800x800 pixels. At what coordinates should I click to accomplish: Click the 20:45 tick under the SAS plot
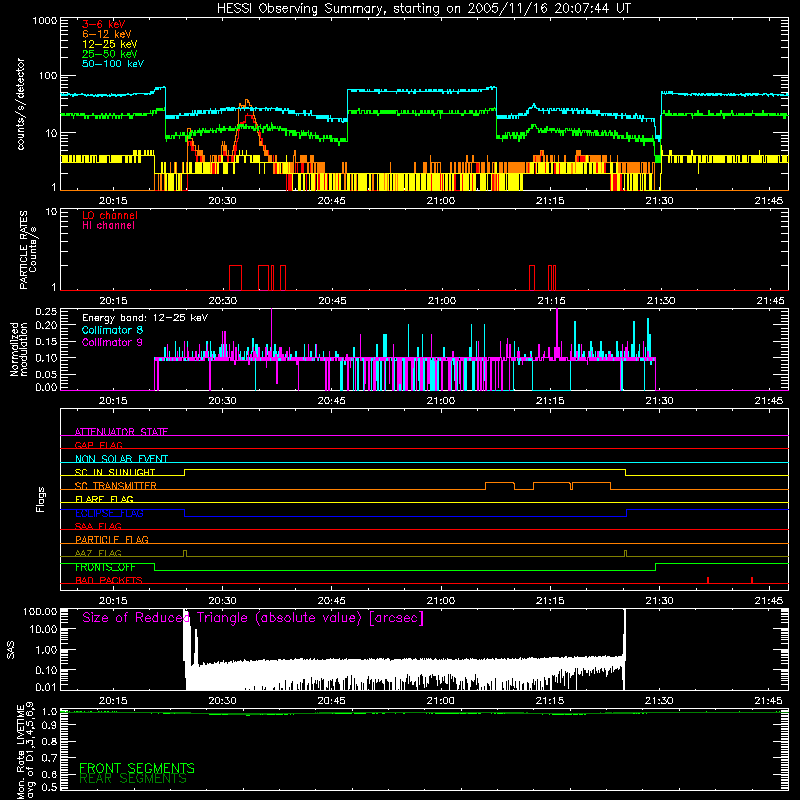click(x=332, y=701)
